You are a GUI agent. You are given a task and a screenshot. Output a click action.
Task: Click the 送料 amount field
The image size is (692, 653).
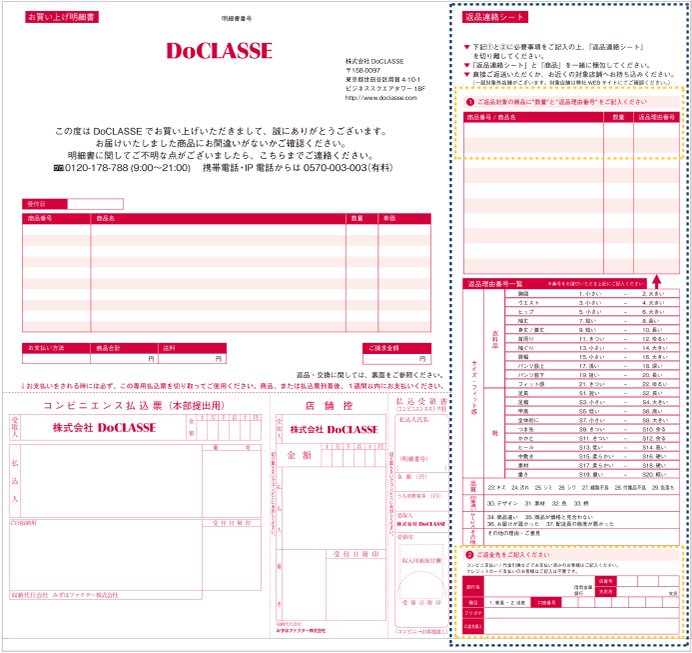coord(192,359)
